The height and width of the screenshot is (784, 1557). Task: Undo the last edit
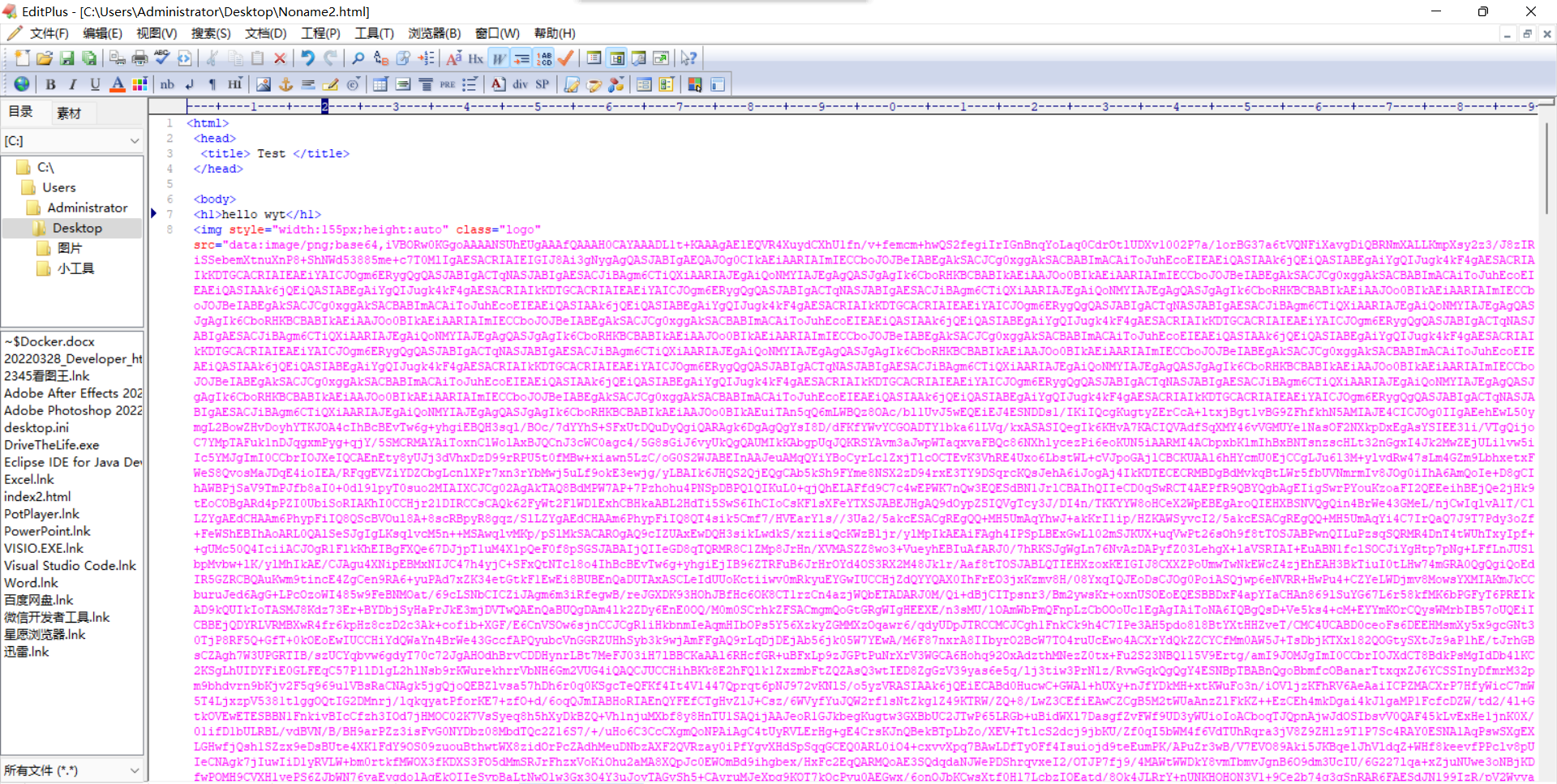pyautogui.click(x=307, y=58)
